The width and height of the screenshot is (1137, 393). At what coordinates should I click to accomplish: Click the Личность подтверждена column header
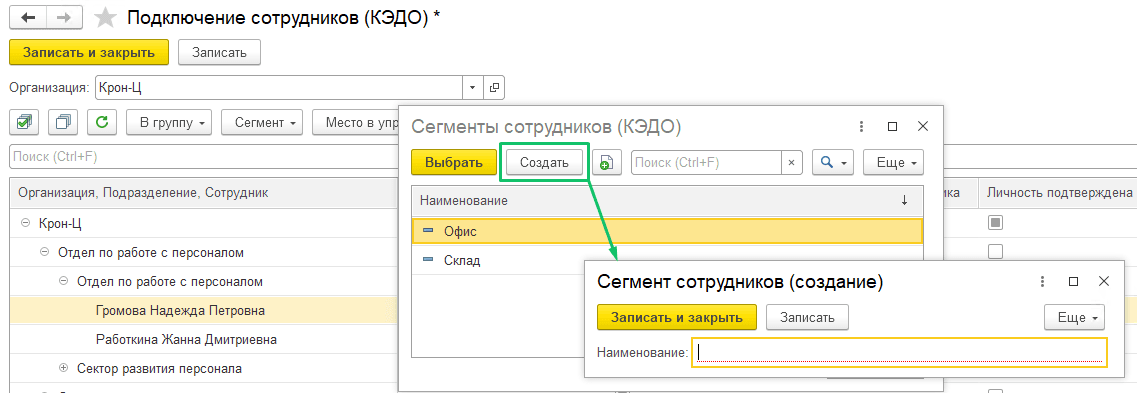click(1059, 193)
